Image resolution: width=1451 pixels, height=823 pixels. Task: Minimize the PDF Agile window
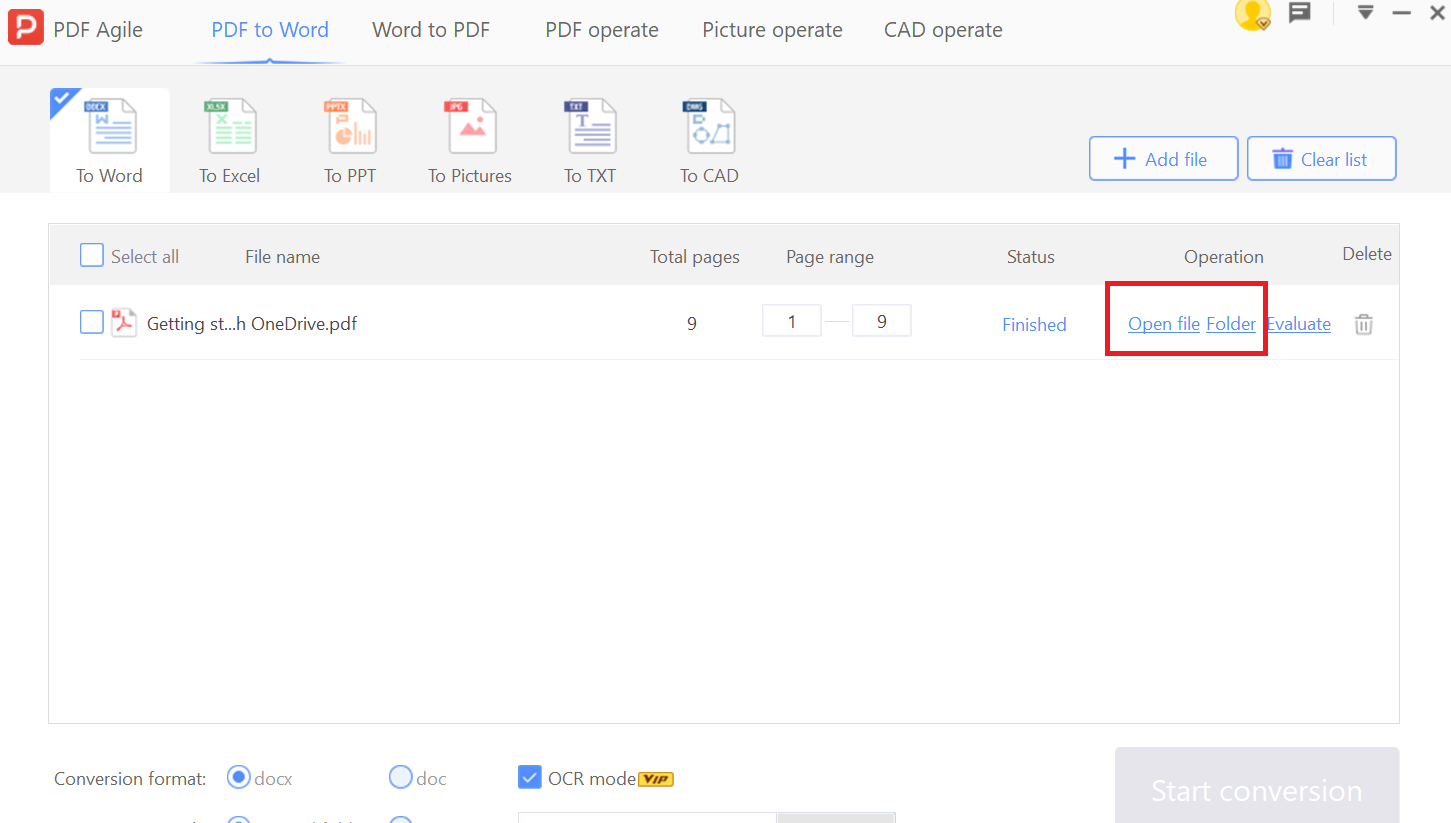(1402, 13)
